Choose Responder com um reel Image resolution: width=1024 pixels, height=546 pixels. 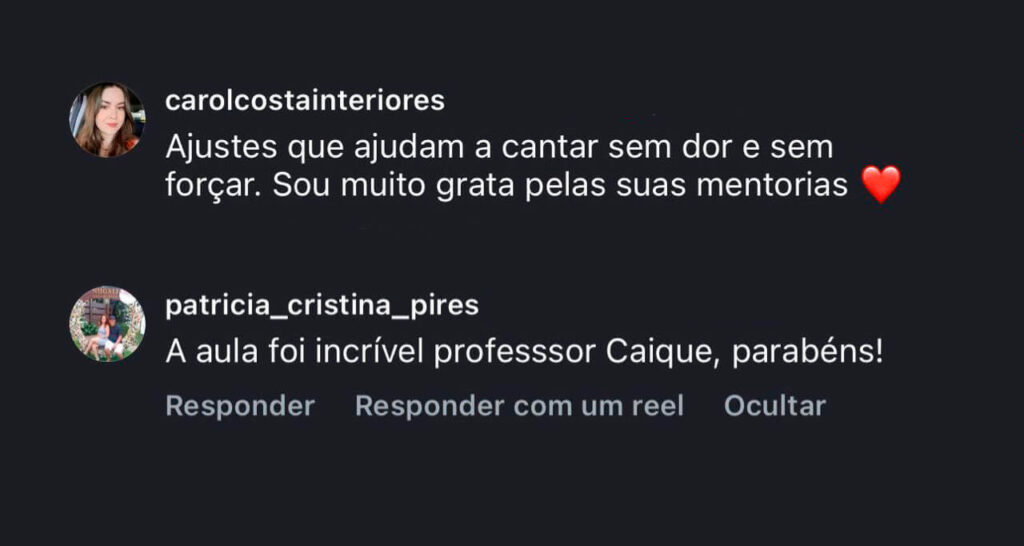click(519, 406)
